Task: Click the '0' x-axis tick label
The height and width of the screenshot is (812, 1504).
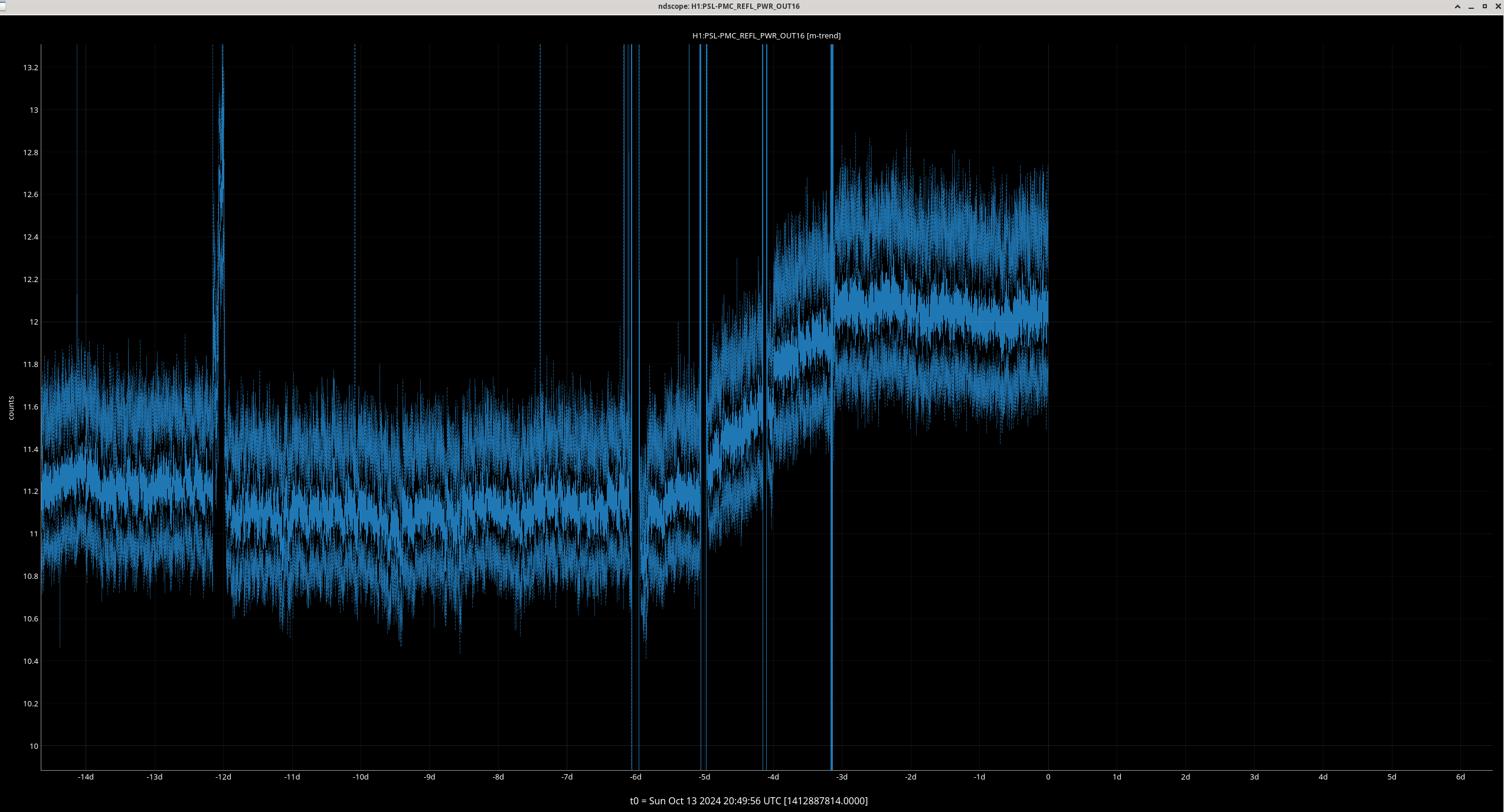Action: [x=1048, y=777]
